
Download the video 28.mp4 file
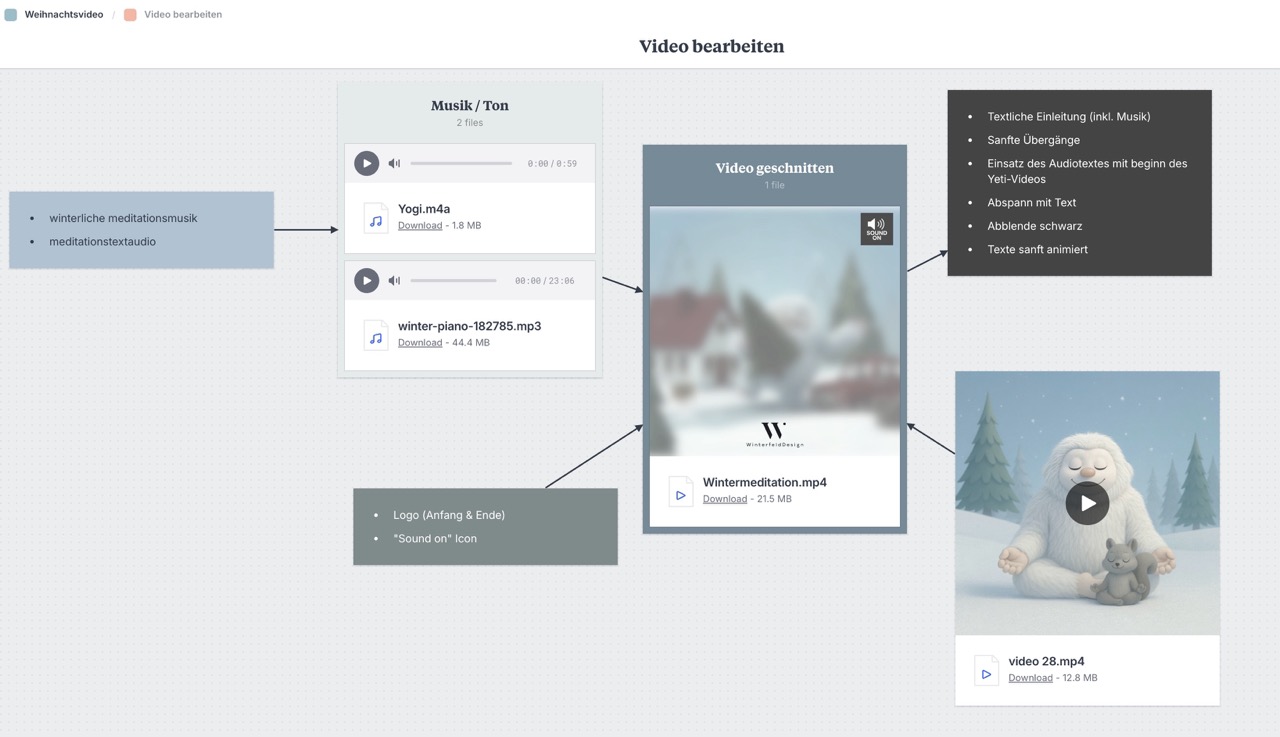1030,678
